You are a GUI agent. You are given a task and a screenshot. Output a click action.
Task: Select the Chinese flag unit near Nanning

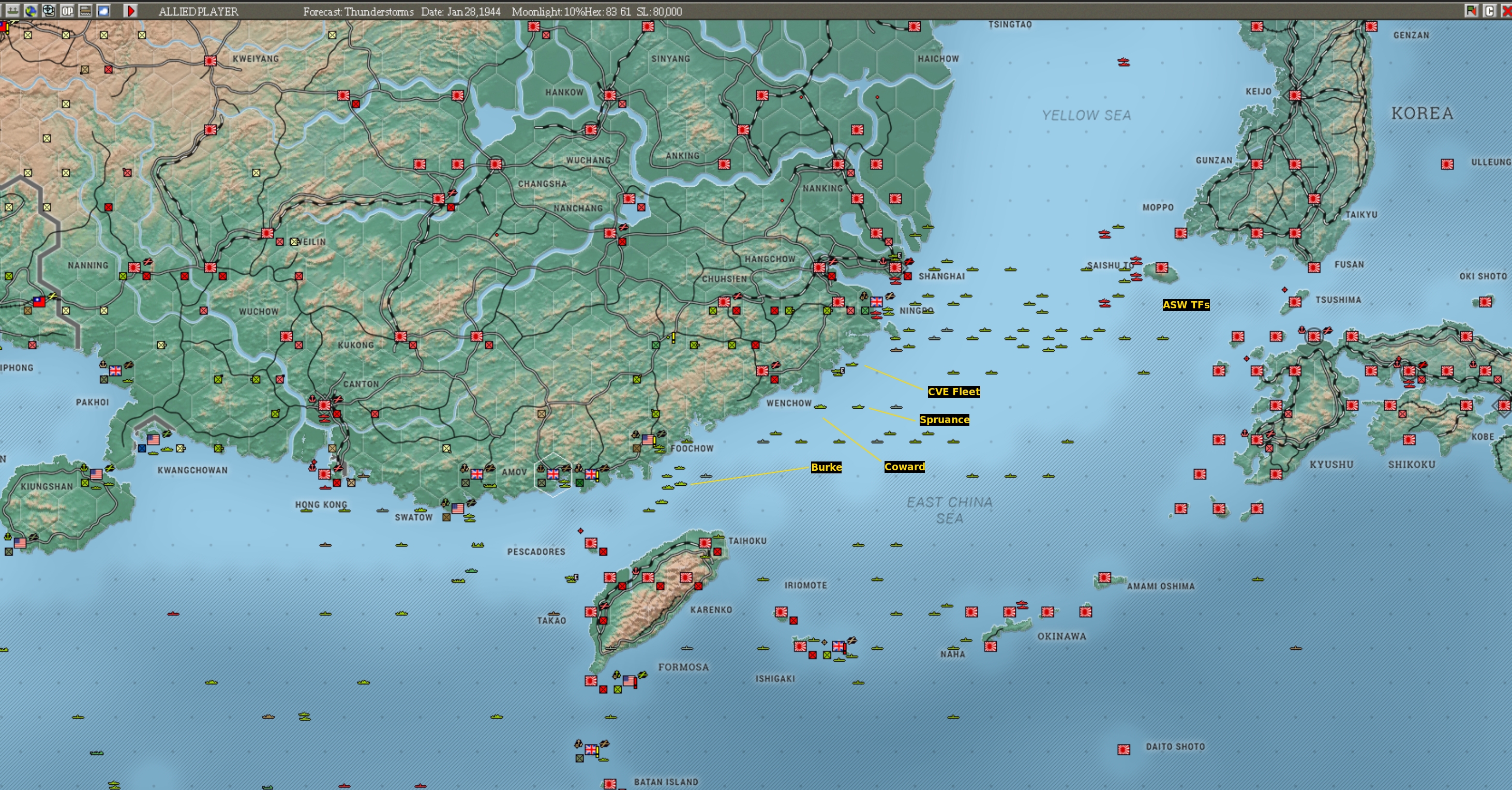coord(39,302)
